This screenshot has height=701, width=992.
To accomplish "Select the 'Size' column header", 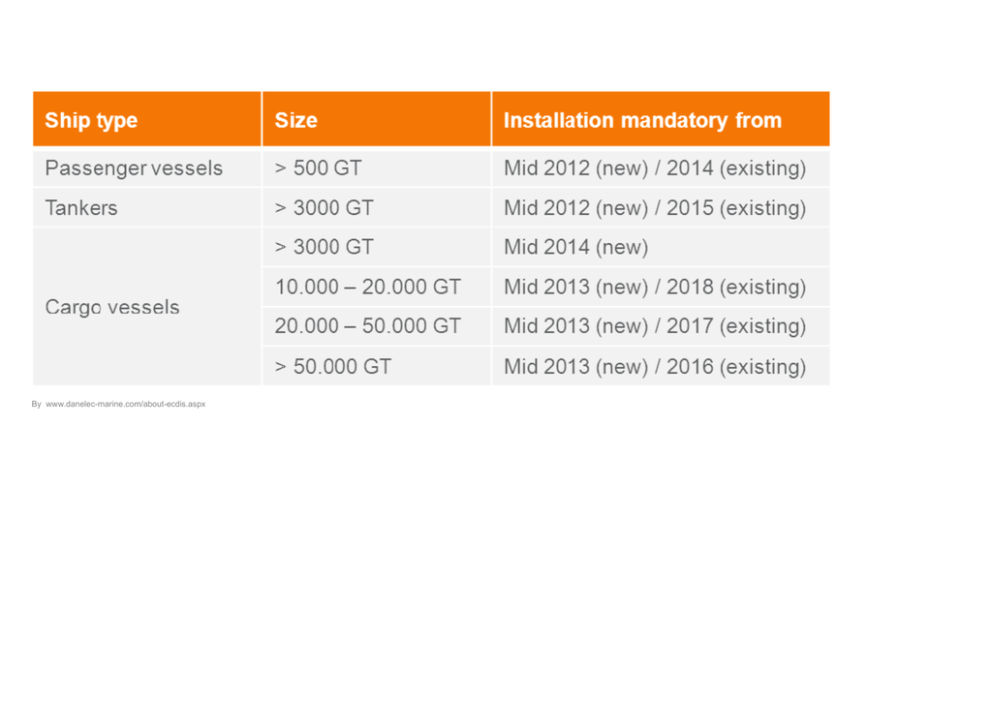I will coord(296,121).
